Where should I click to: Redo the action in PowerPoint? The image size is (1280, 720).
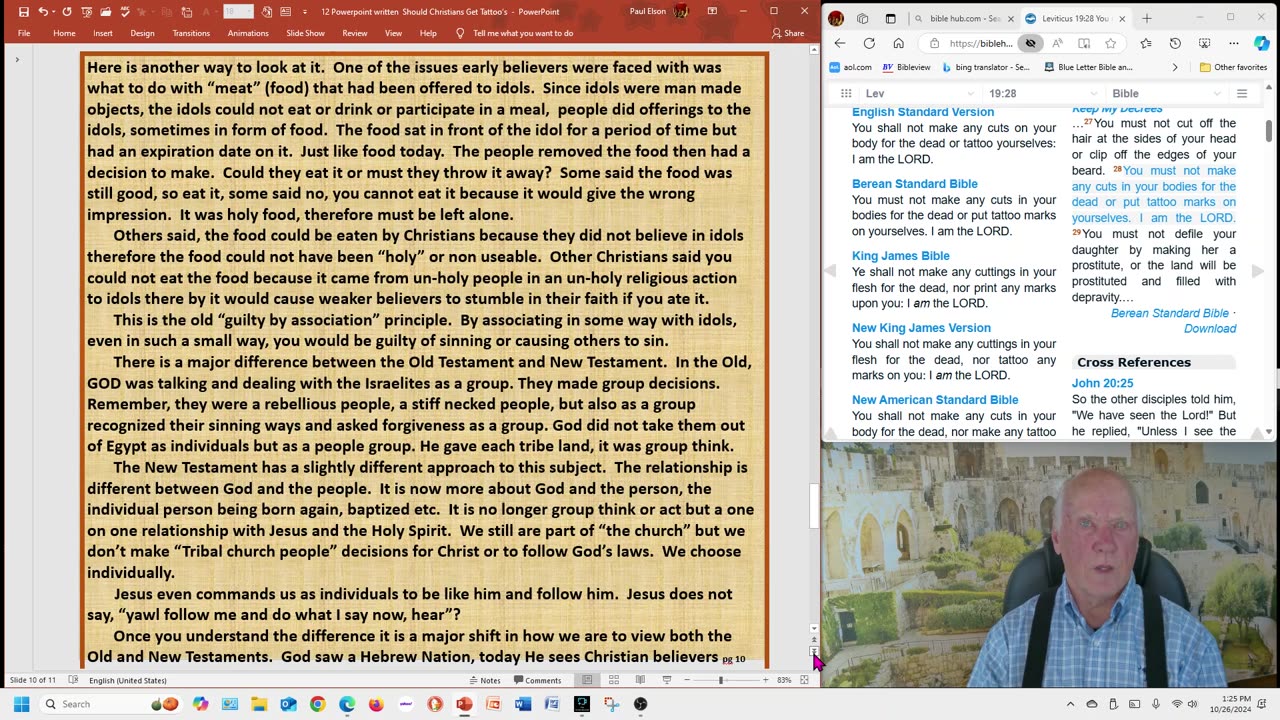click(x=67, y=12)
